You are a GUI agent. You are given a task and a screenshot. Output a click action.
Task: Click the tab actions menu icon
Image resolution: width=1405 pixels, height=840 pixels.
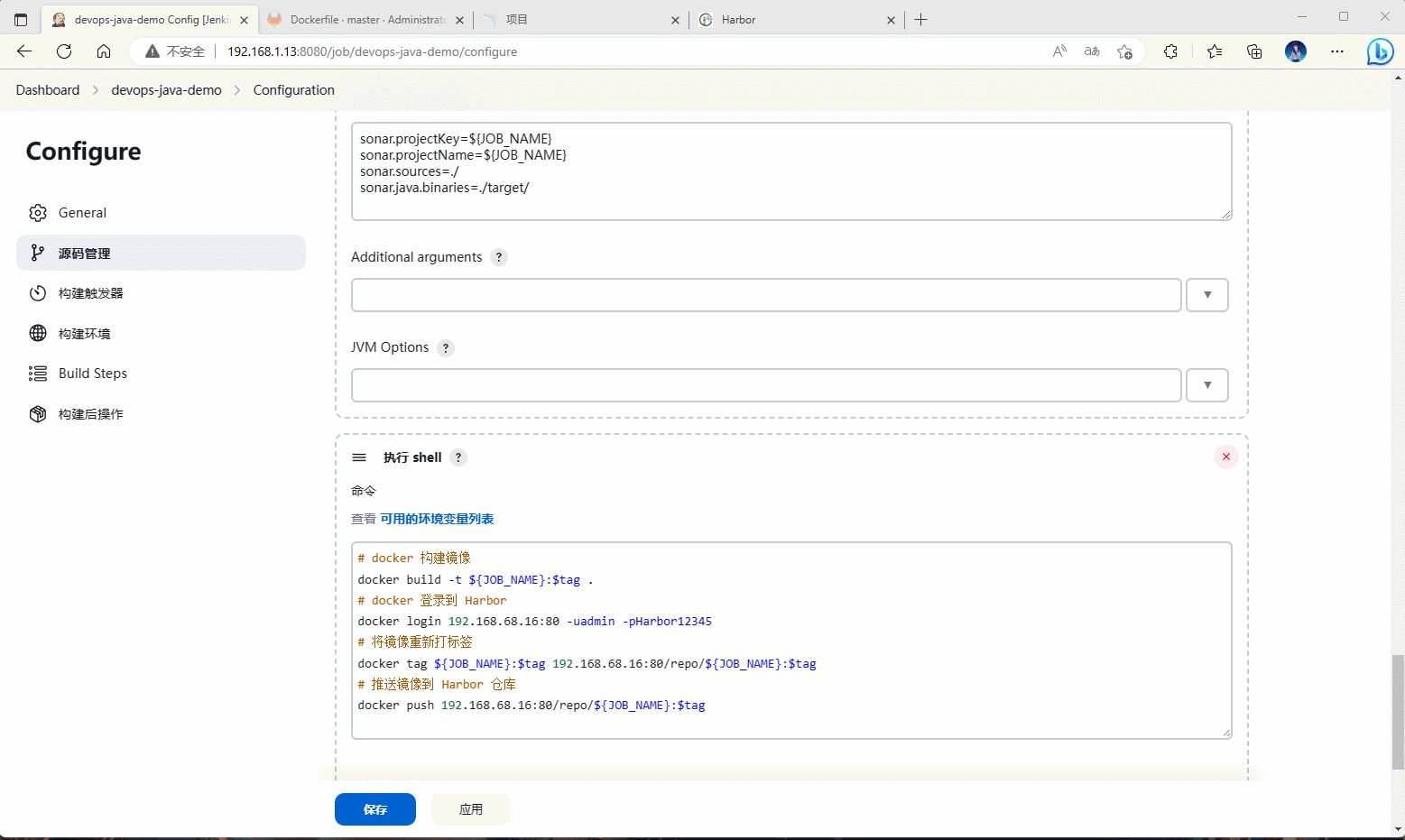coord(21,19)
